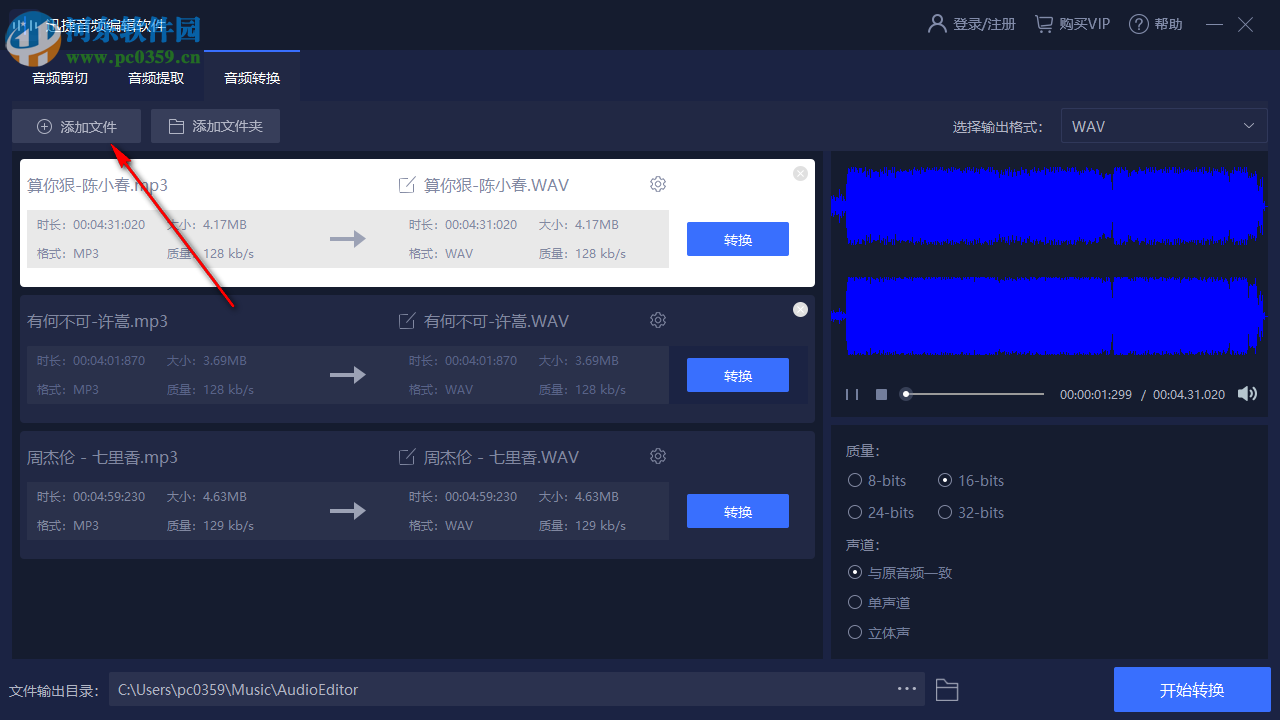Convert 有何不可-许嵩.mp3 to WAV
This screenshot has width=1280, height=720.
[x=737, y=374]
